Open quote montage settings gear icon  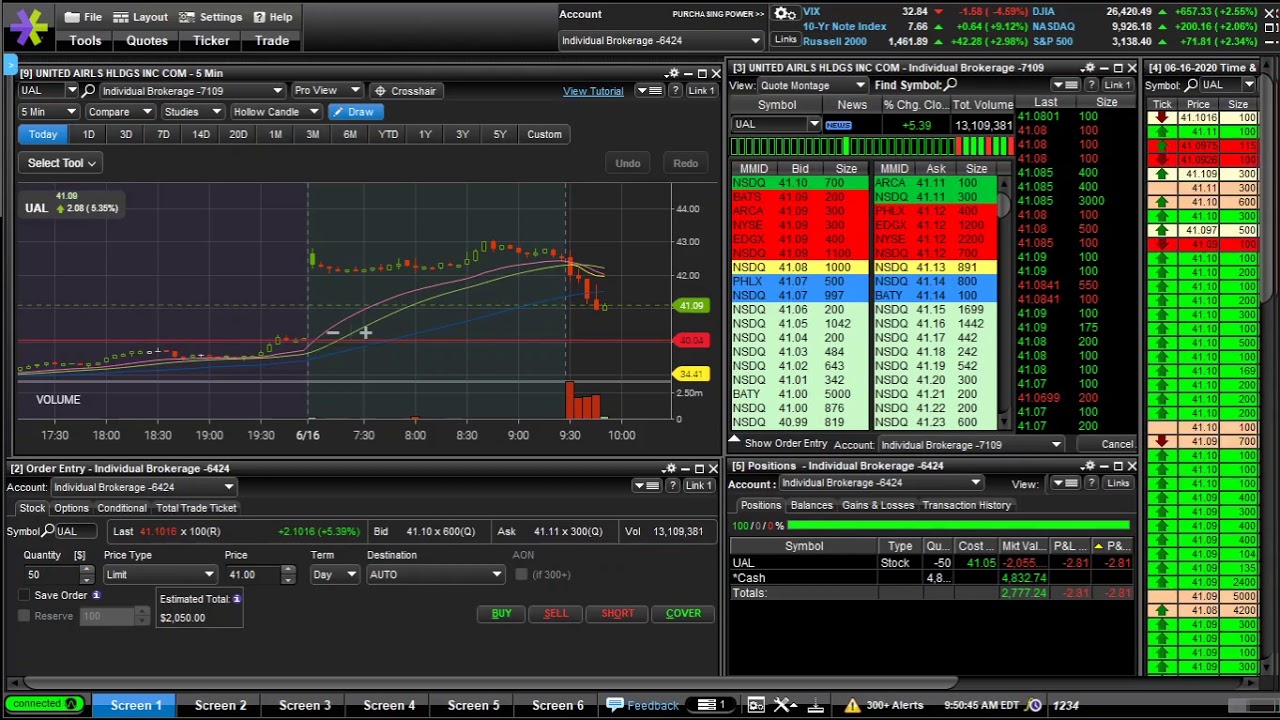point(1089,68)
